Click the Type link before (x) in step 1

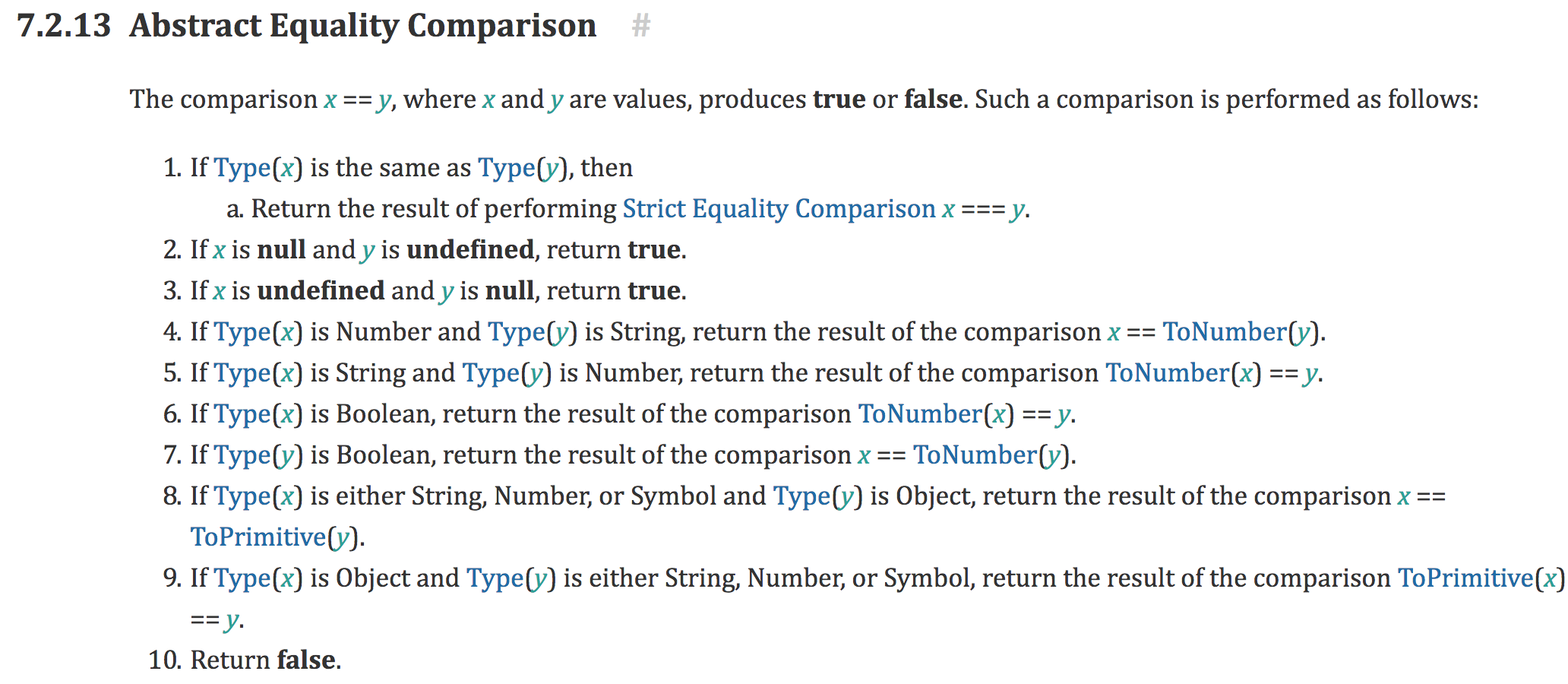[x=242, y=168]
